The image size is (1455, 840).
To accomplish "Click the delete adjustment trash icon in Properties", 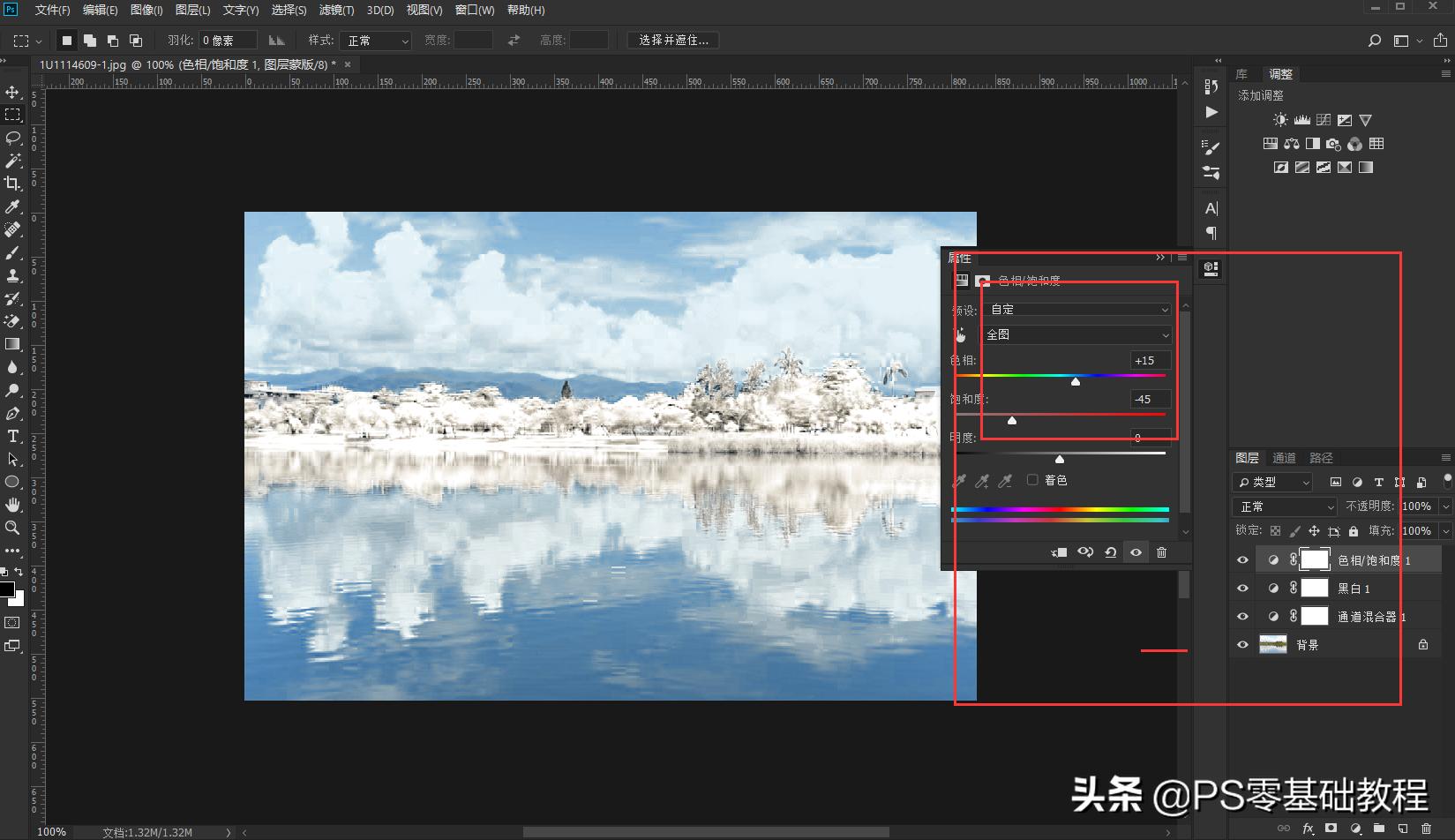I will pos(1161,552).
